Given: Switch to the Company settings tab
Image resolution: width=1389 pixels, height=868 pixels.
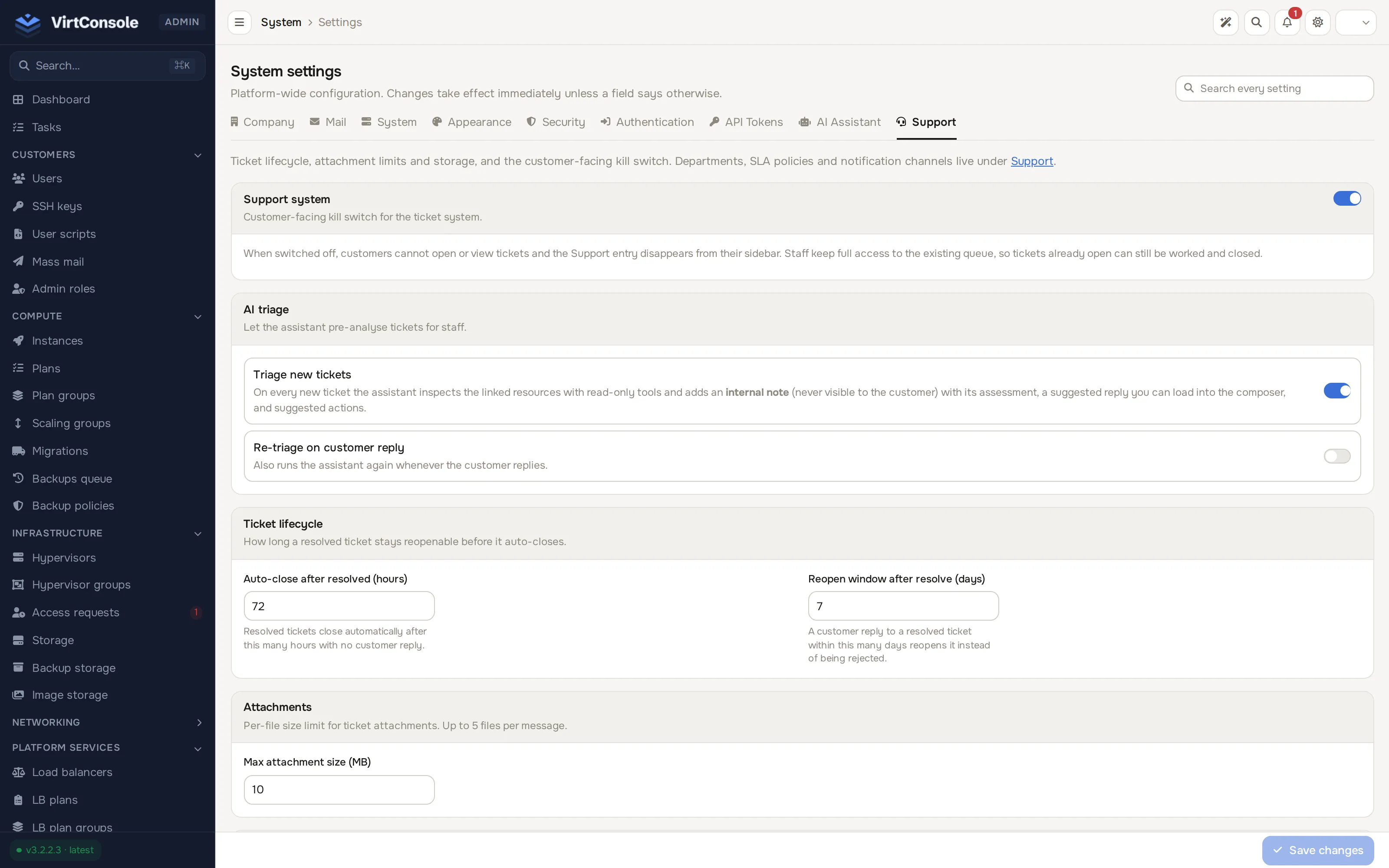Looking at the screenshot, I should 262,122.
